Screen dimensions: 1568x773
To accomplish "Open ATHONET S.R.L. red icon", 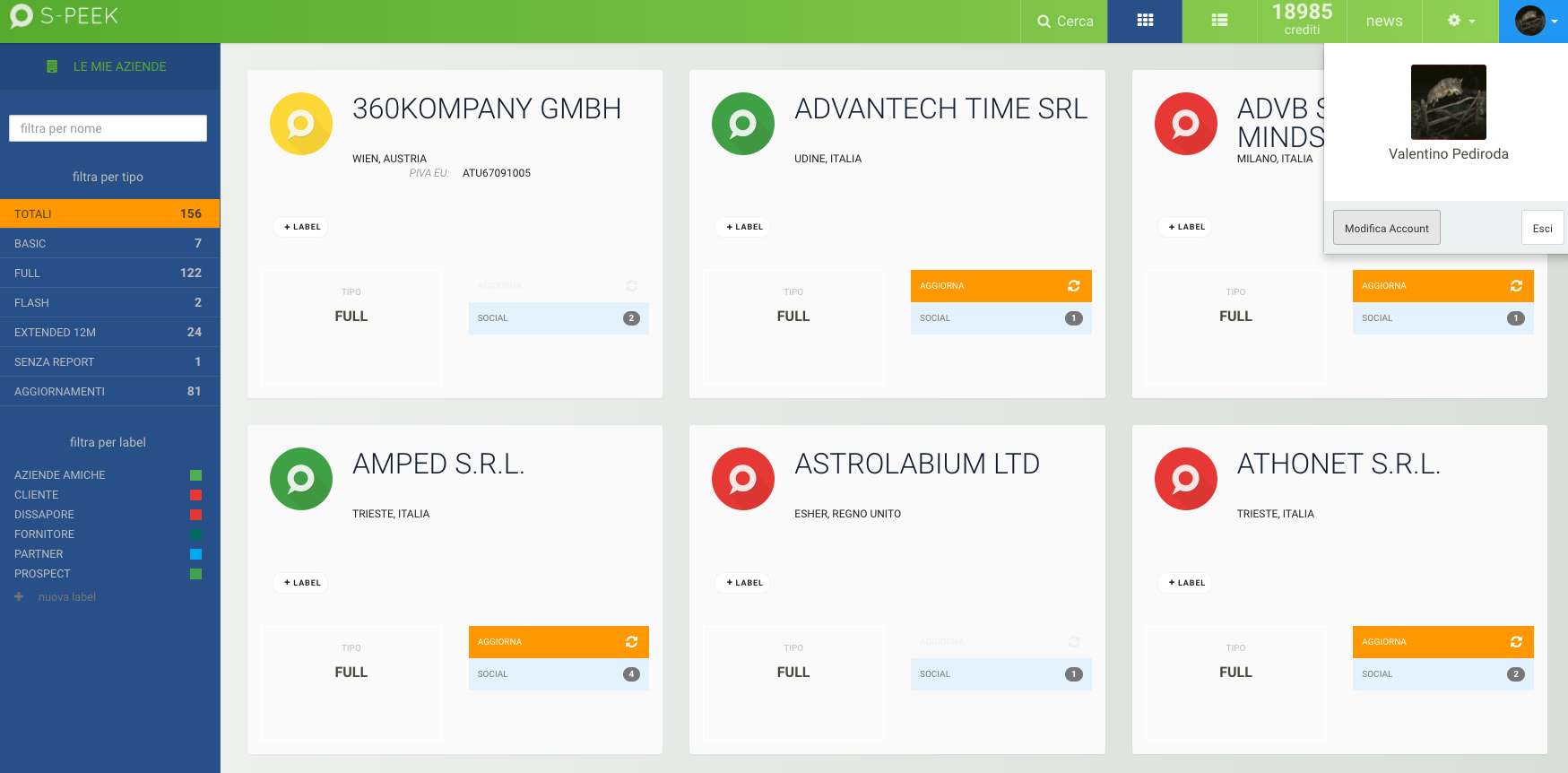I will click(1186, 479).
